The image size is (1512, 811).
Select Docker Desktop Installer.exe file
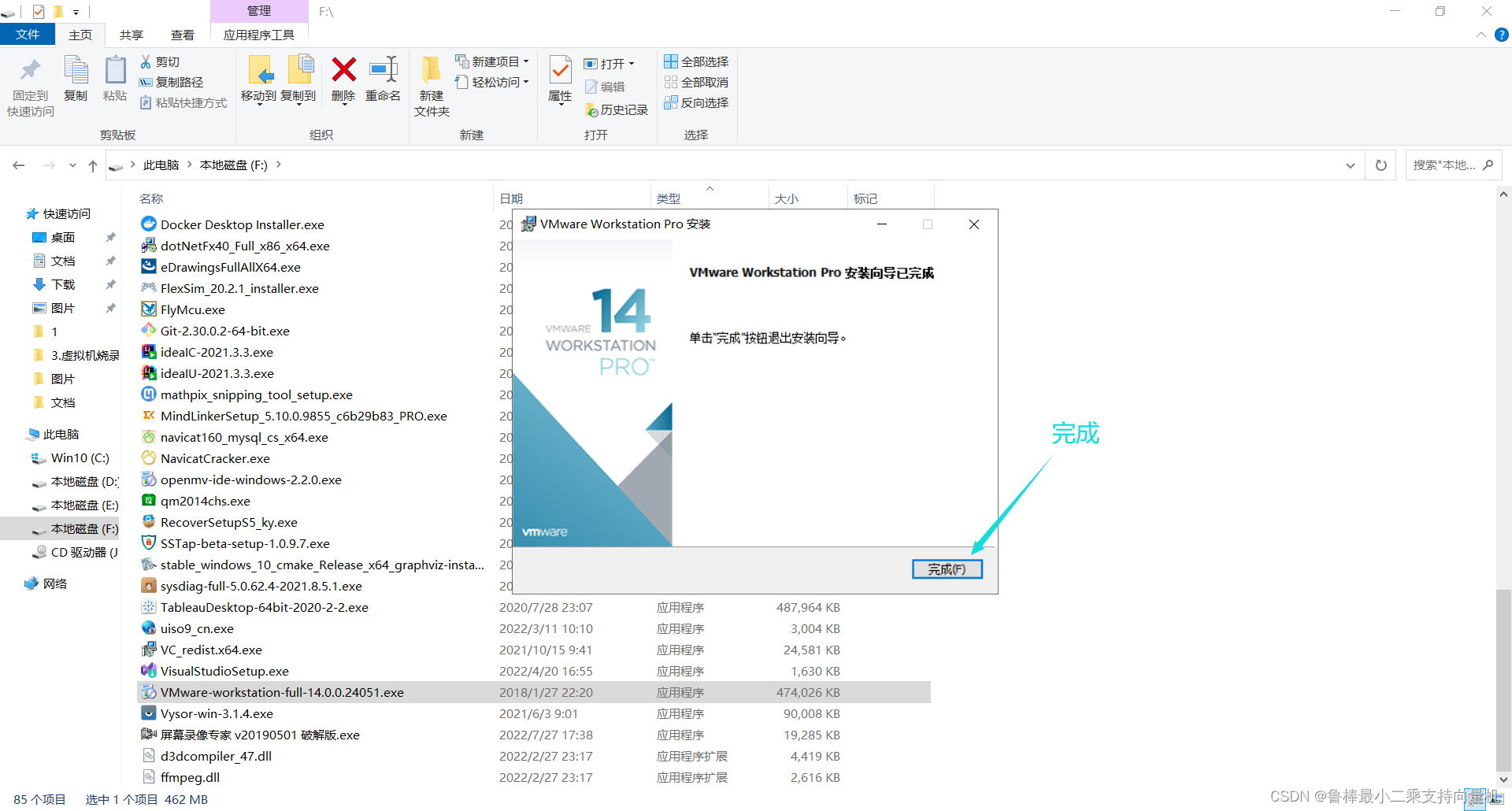tap(242, 224)
